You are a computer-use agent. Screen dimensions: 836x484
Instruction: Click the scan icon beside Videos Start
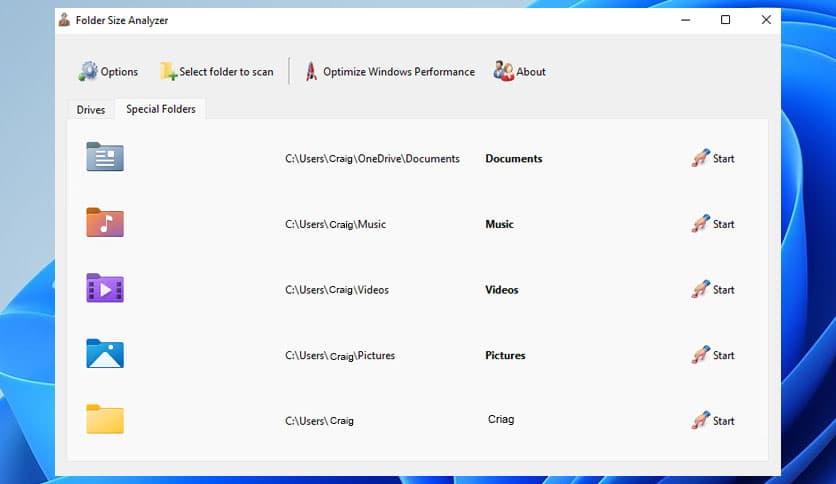click(x=701, y=289)
